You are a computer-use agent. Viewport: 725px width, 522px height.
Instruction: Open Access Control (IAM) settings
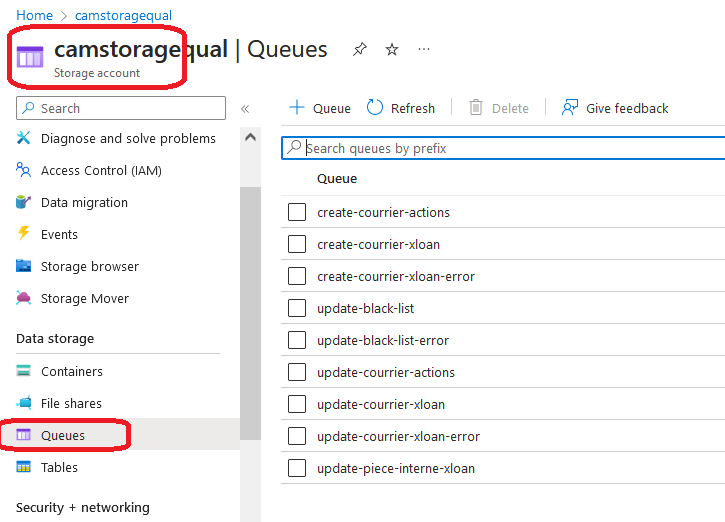[100, 171]
